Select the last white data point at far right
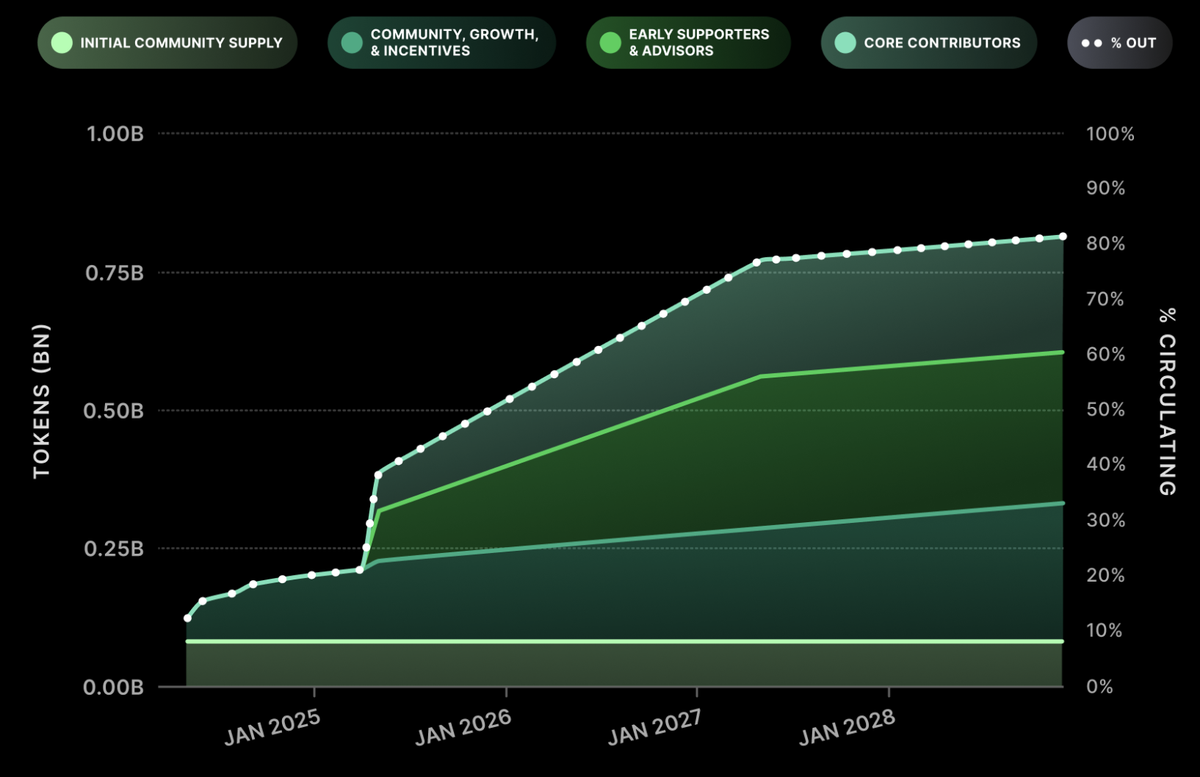 tap(1063, 237)
